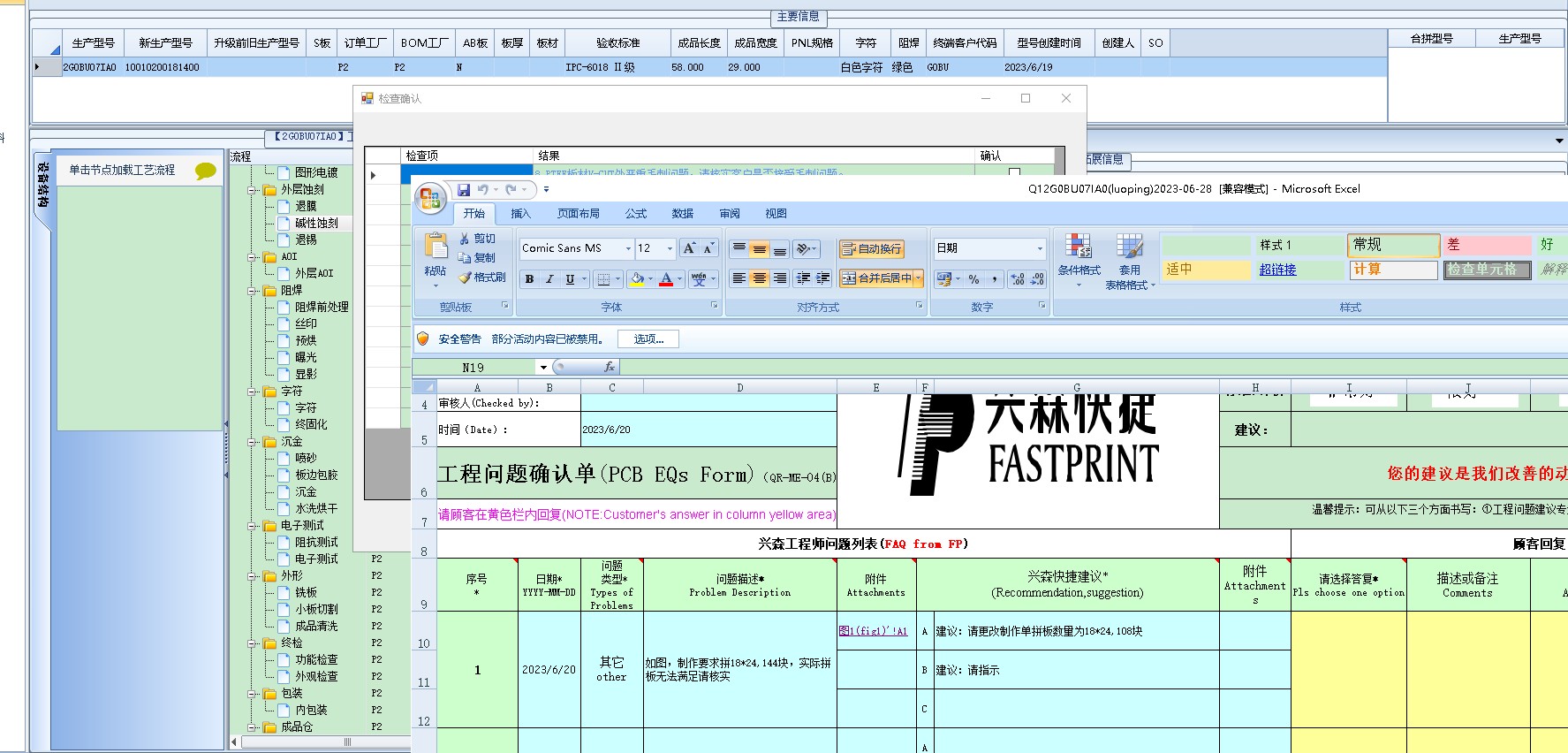Open the 图1(fig1) attachment link
The width and height of the screenshot is (1568, 753).
point(873,631)
